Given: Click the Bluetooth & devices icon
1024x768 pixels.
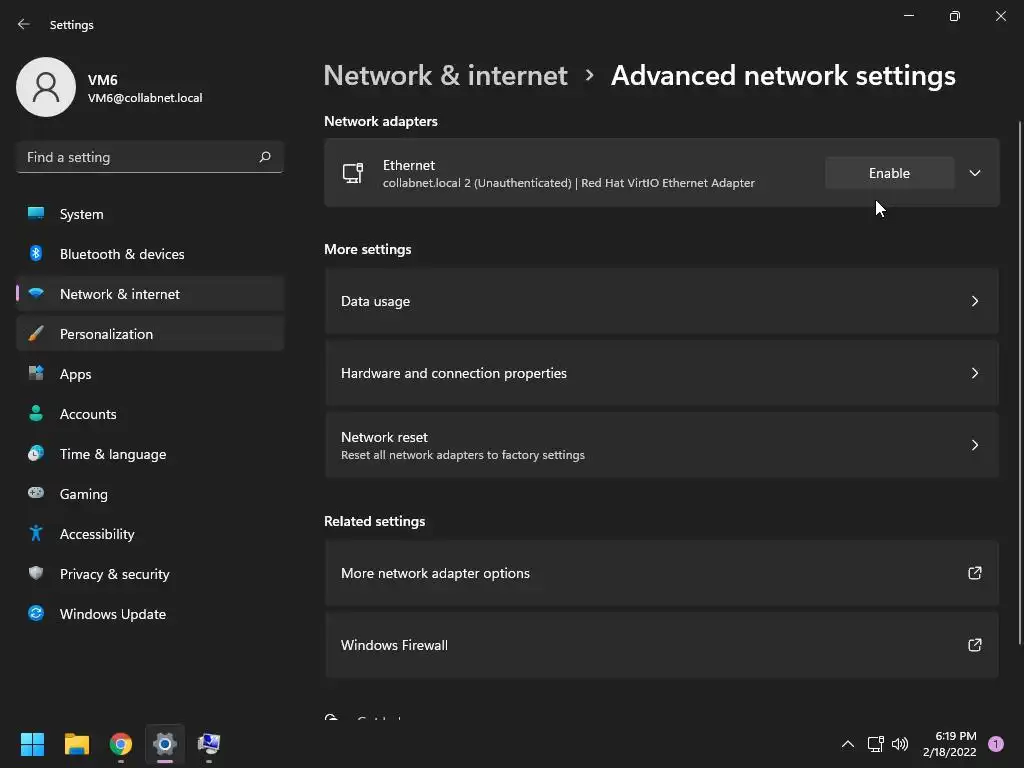Looking at the screenshot, I should (36, 254).
